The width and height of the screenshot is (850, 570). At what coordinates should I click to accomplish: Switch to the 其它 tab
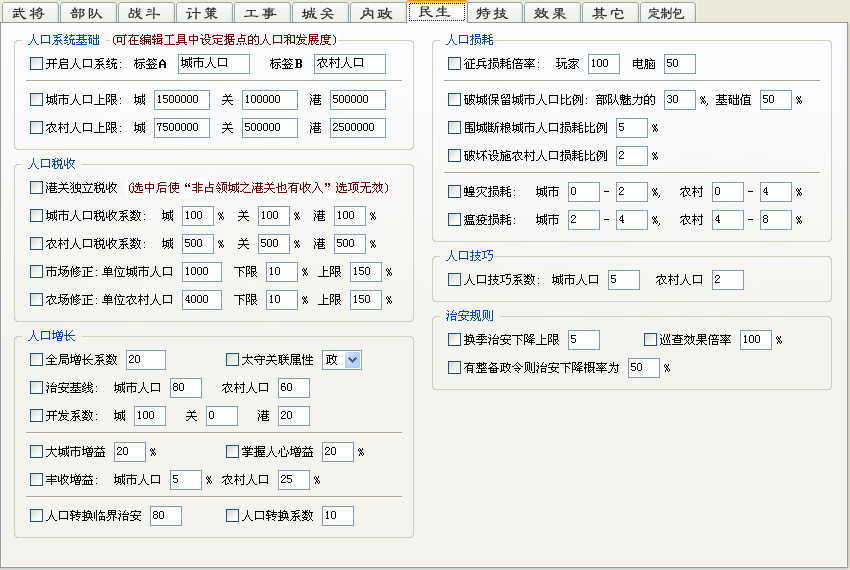click(609, 12)
